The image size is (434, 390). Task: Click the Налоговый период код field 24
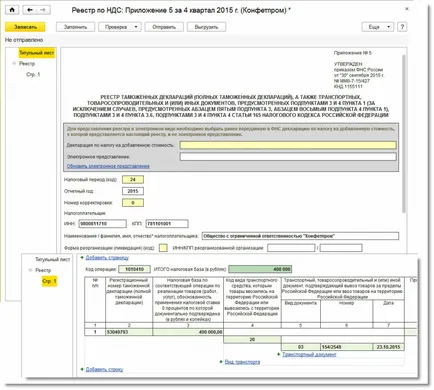(133, 180)
